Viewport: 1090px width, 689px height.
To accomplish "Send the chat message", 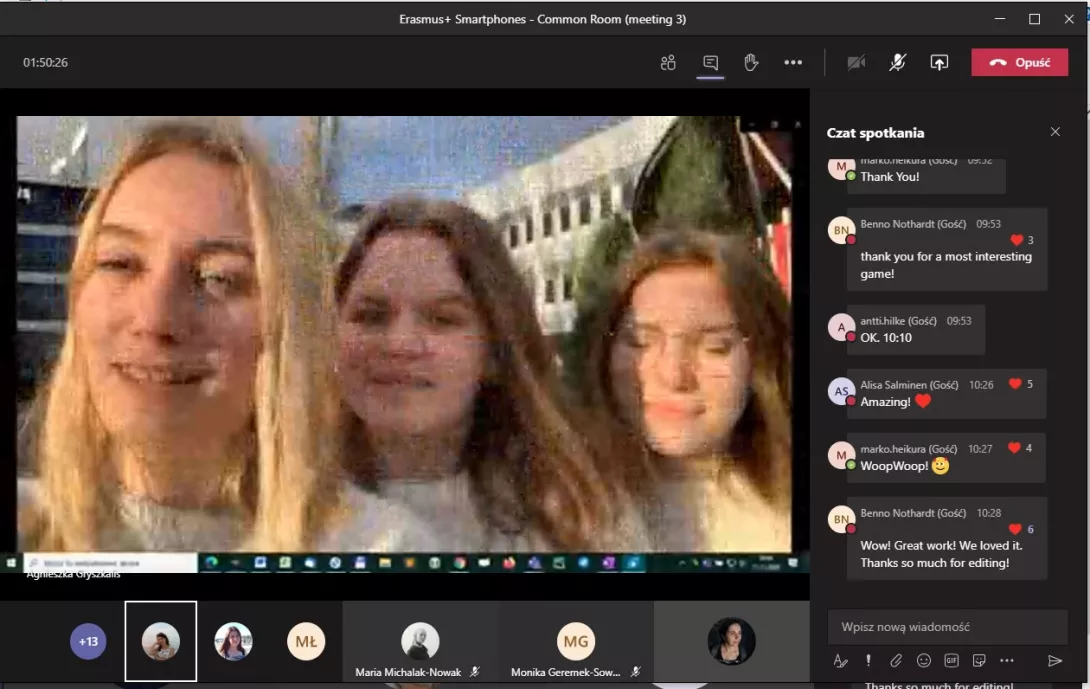I will point(1054,661).
